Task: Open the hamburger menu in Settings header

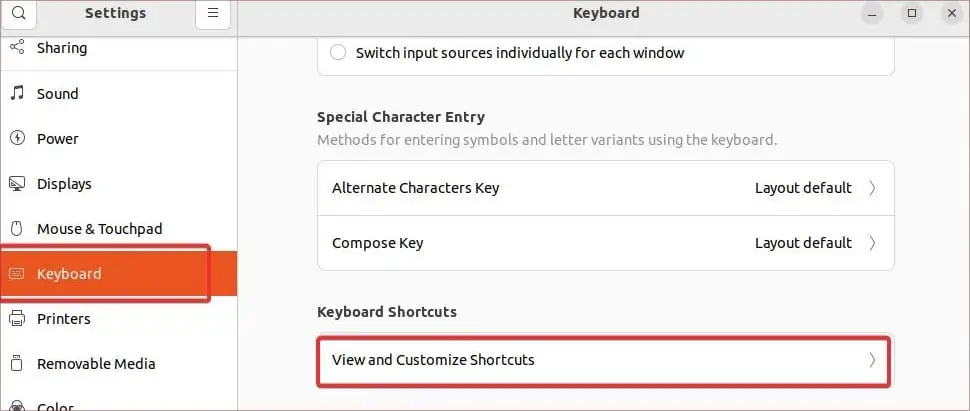Action: click(x=213, y=14)
